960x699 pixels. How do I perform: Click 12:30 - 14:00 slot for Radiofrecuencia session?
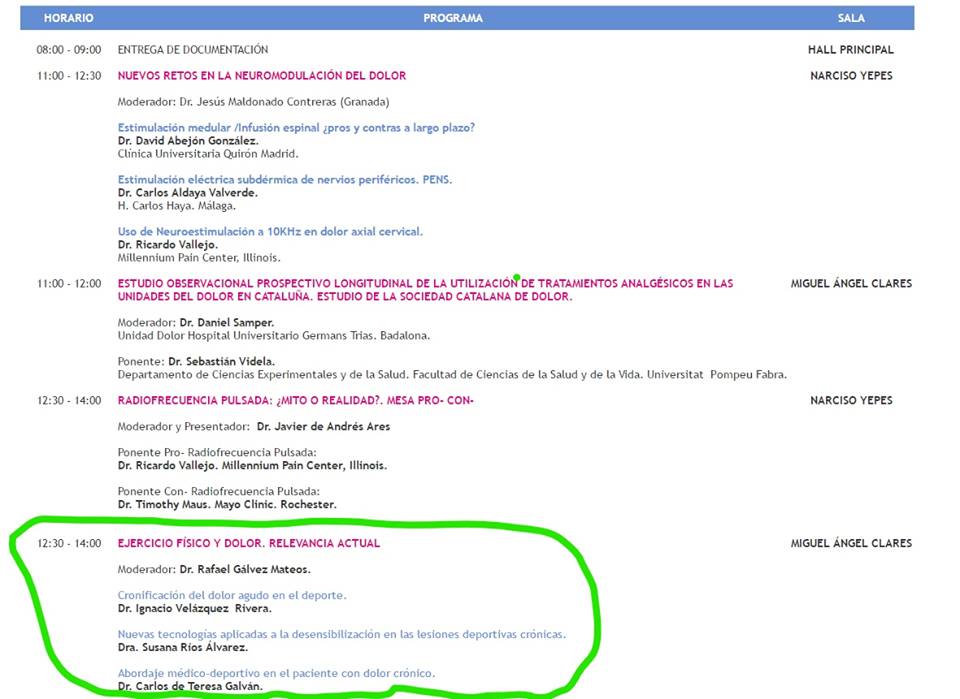(x=69, y=400)
